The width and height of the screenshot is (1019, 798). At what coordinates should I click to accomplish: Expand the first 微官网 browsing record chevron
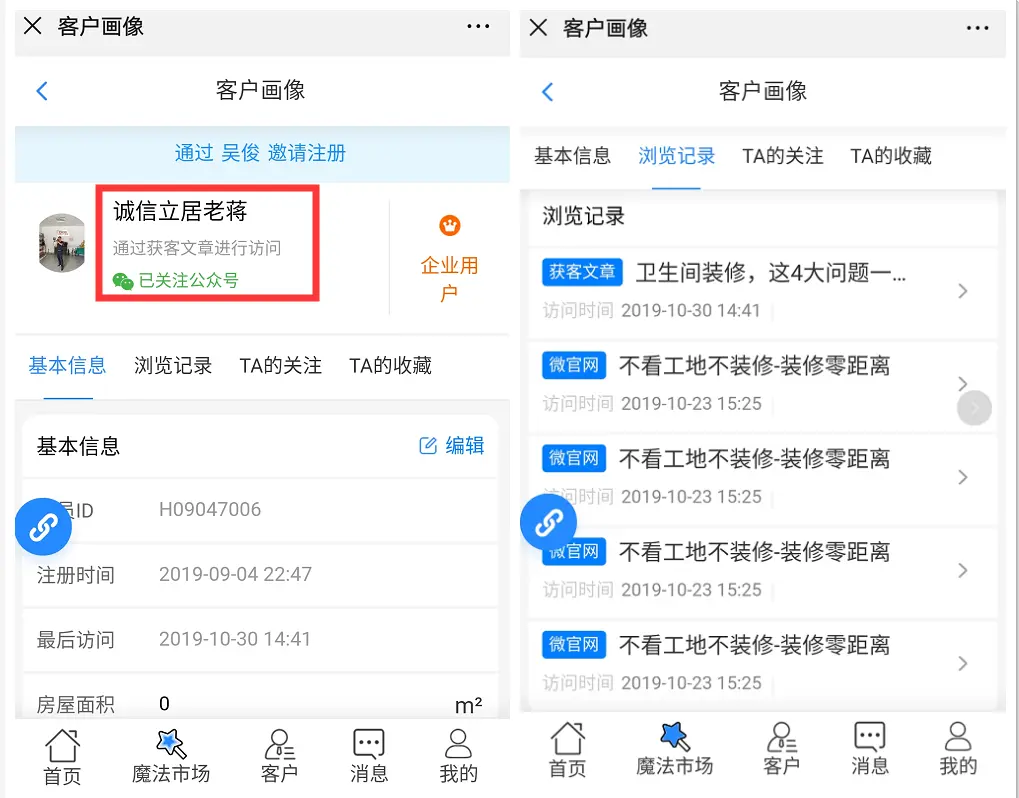pyautogui.click(x=962, y=384)
